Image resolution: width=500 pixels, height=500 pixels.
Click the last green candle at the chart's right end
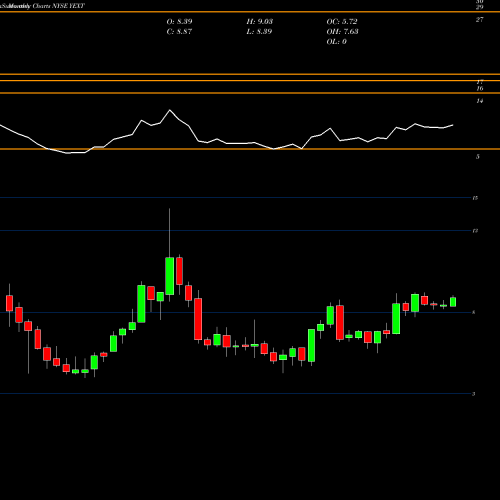453,302
